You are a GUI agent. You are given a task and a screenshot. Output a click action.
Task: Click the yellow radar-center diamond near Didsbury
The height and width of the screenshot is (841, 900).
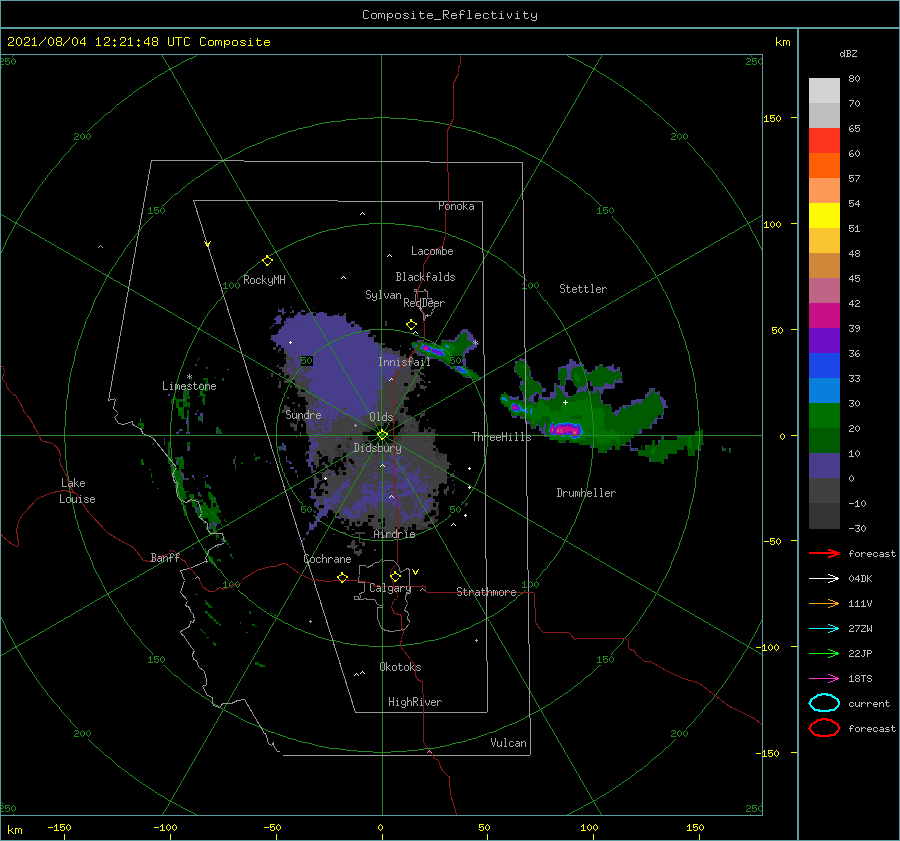[x=382, y=435]
